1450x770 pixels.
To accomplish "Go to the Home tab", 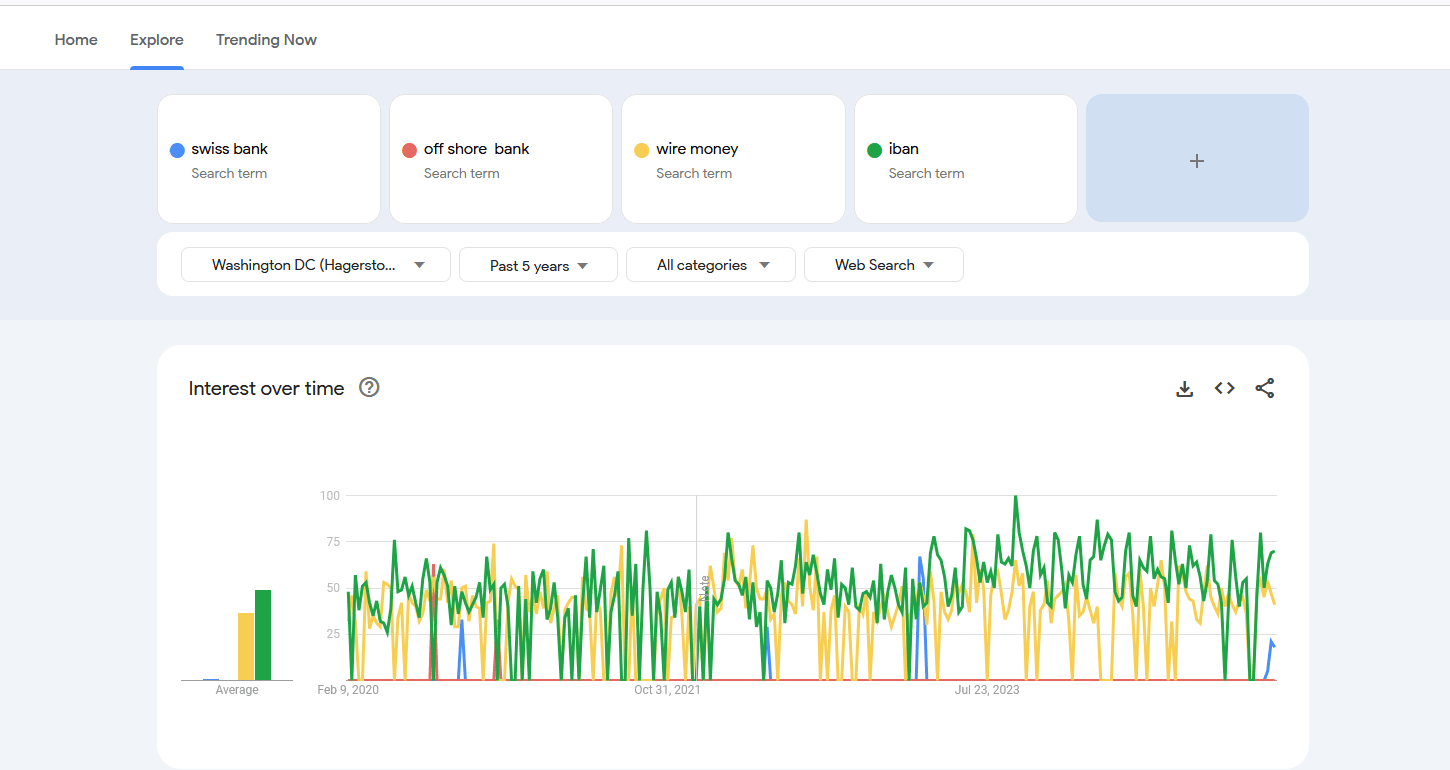I will coord(76,40).
